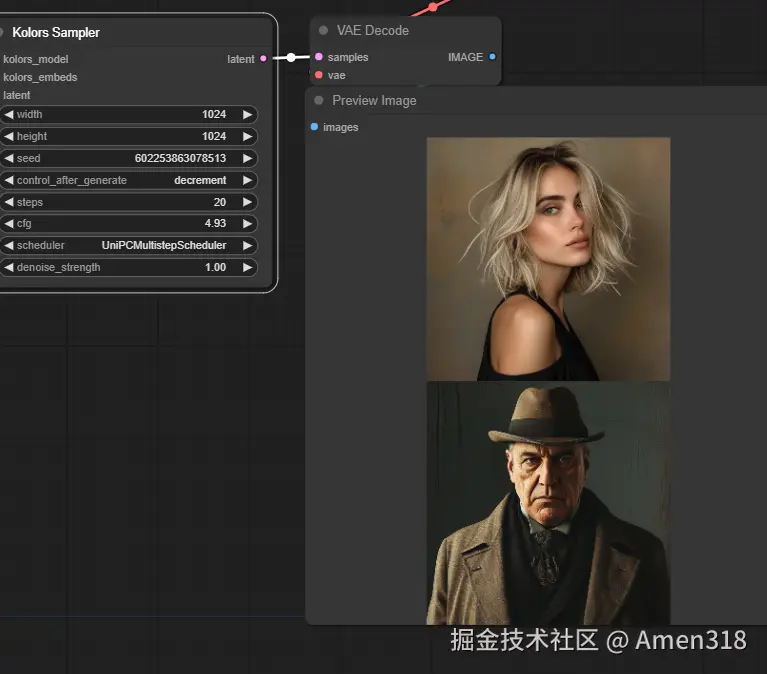Toggle the Kolors Sampler node collapse dot
This screenshot has width=767, height=674.
2,33
